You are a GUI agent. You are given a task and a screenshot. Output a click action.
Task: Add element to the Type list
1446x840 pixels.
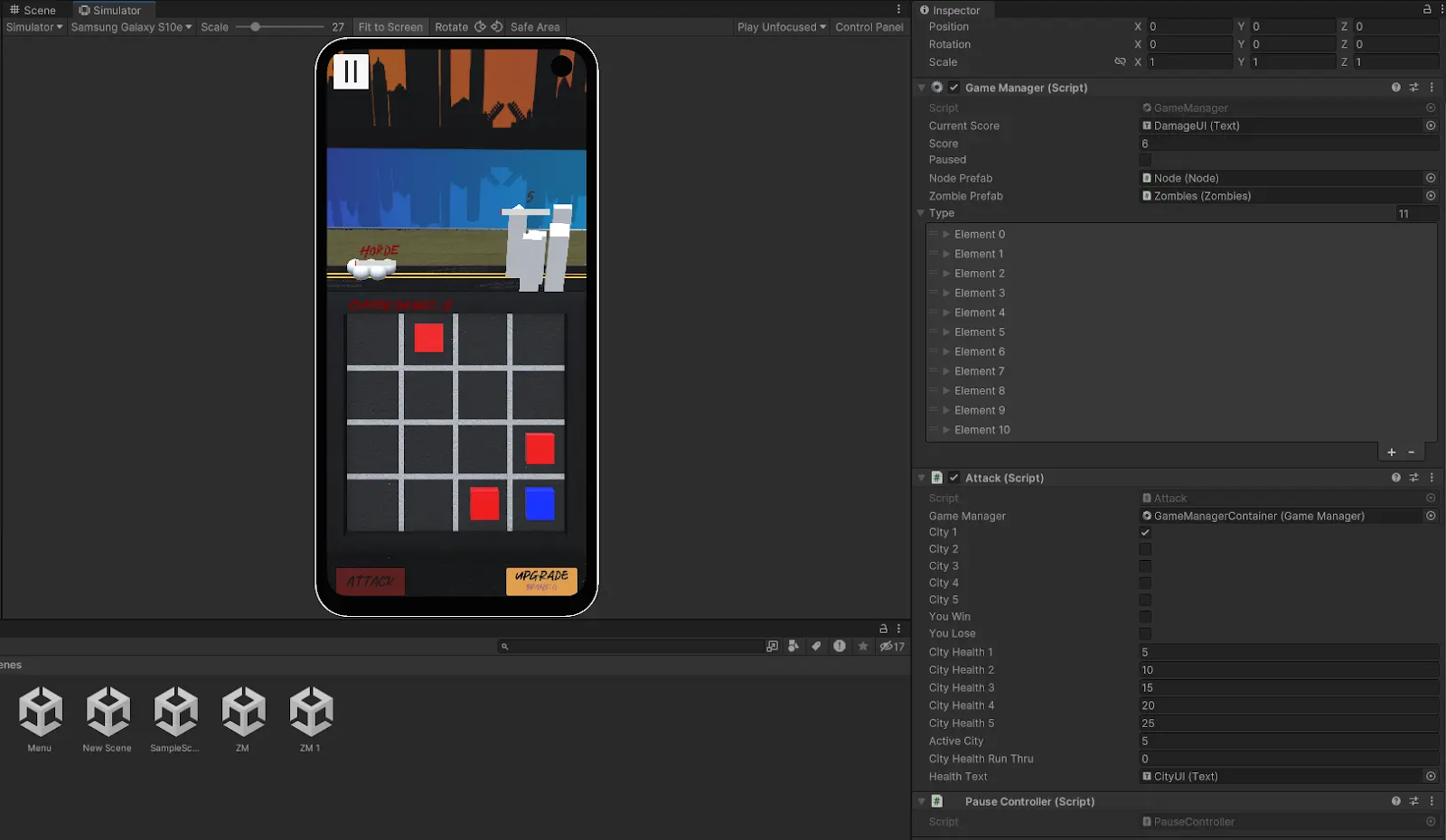tap(1392, 453)
